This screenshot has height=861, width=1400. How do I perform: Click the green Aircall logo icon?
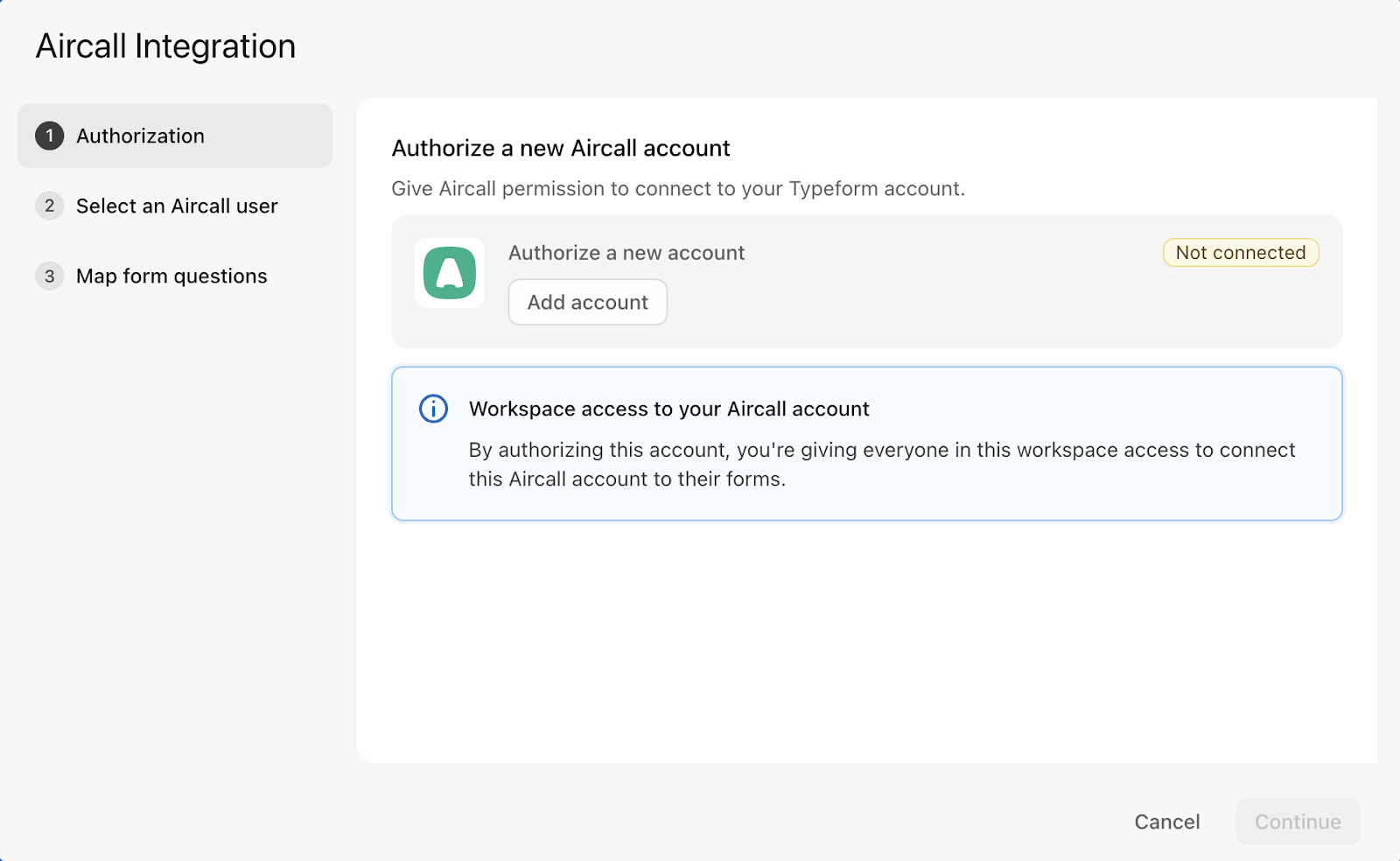[x=450, y=273]
